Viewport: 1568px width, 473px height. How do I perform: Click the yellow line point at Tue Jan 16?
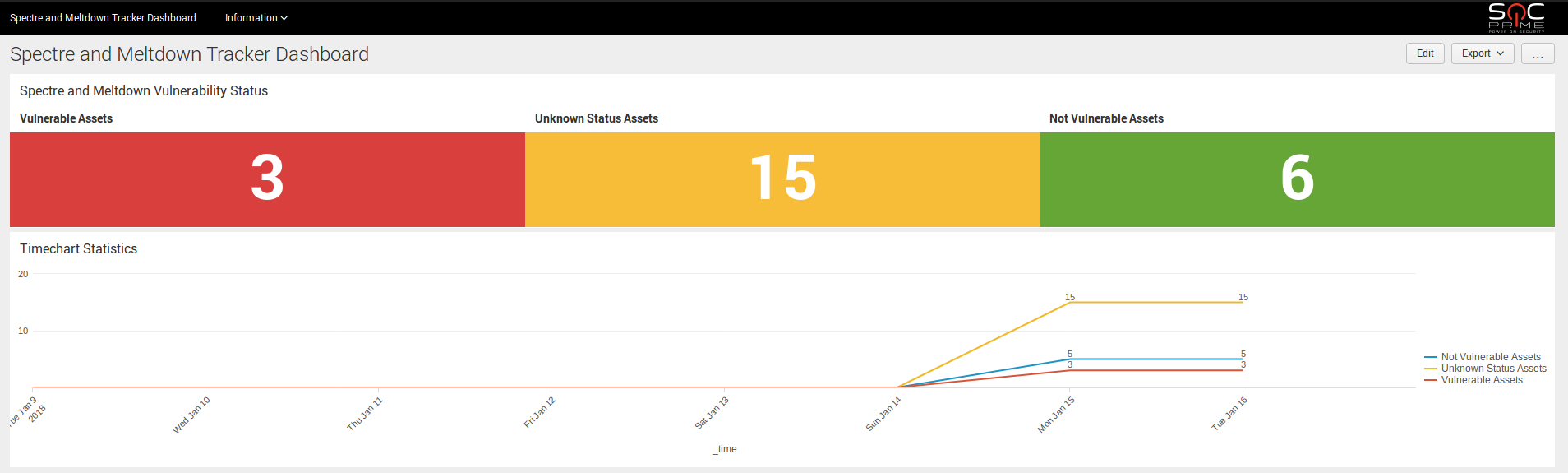click(x=1243, y=303)
